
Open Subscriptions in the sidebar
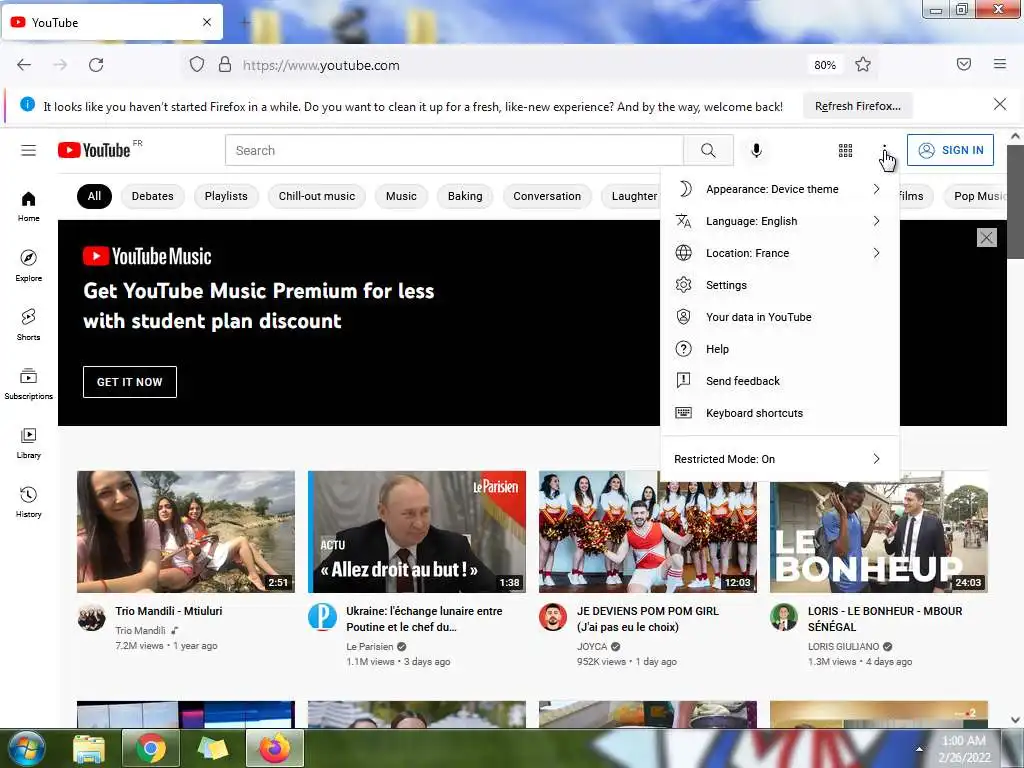(28, 383)
